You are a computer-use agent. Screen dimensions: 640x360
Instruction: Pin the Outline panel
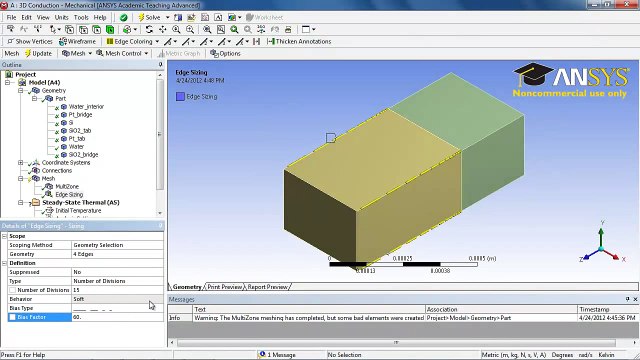tap(160, 65)
